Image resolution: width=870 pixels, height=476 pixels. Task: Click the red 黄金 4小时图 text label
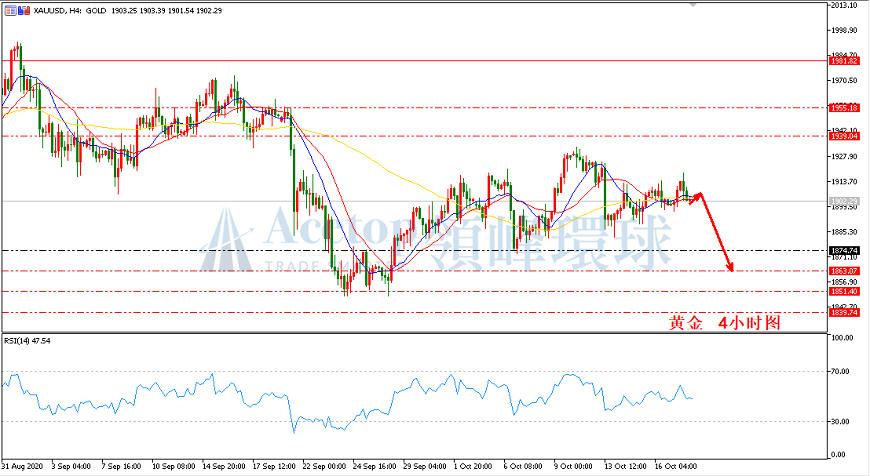pyautogui.click(x=724, y=322)
